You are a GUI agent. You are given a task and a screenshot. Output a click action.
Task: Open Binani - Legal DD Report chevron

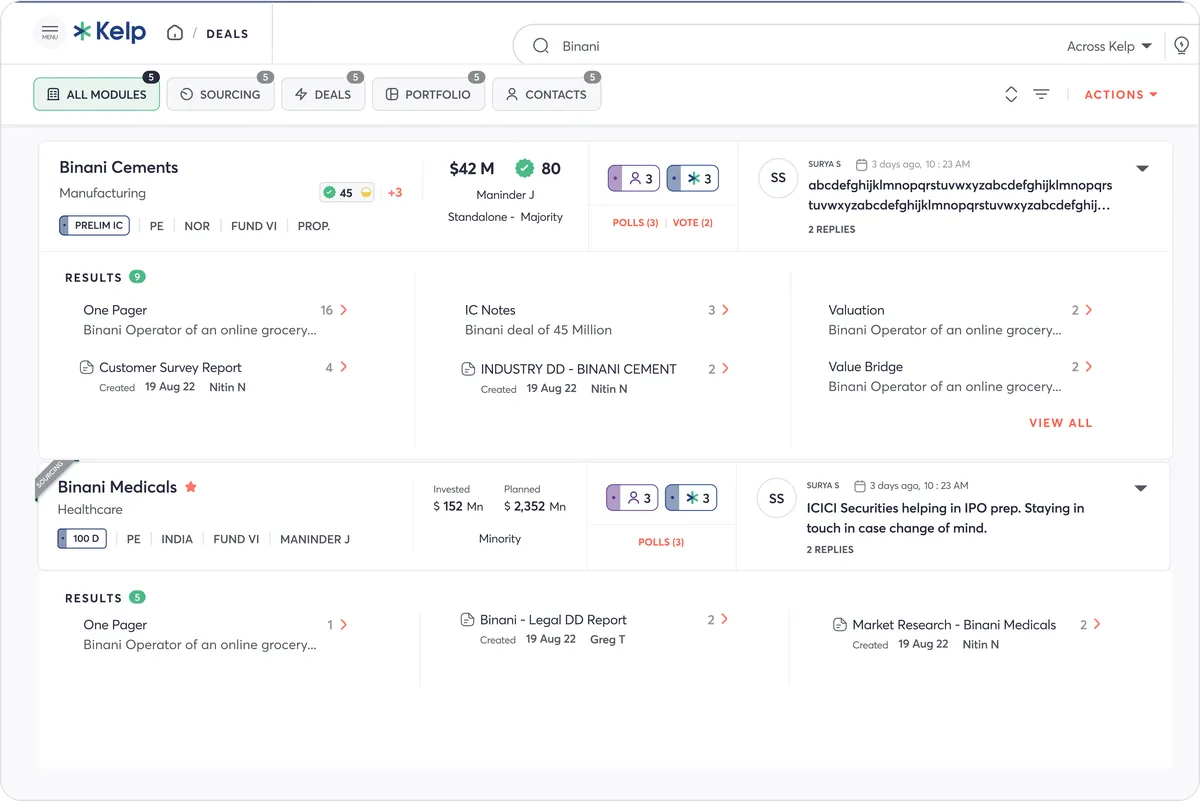725,619
